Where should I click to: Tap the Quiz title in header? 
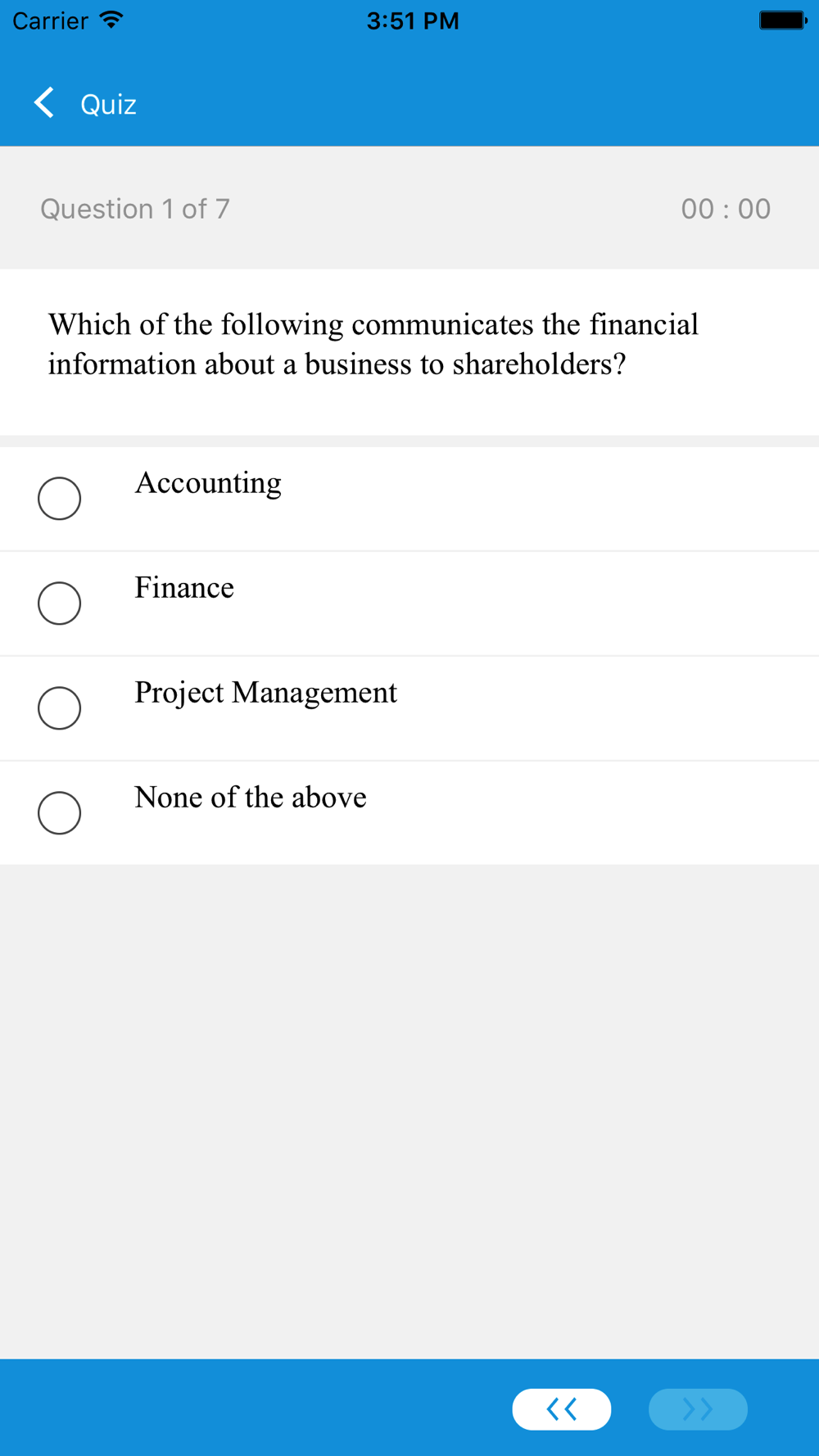point(108,104)
